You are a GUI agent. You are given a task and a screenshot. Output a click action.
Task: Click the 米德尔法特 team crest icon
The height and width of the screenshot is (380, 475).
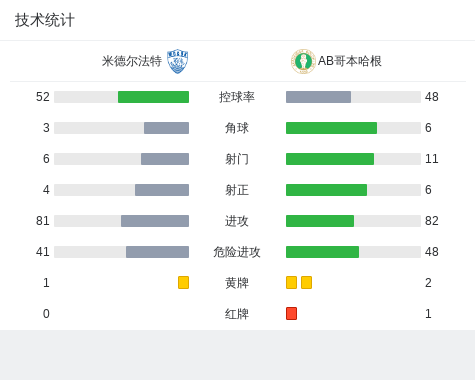pos(178,61)
